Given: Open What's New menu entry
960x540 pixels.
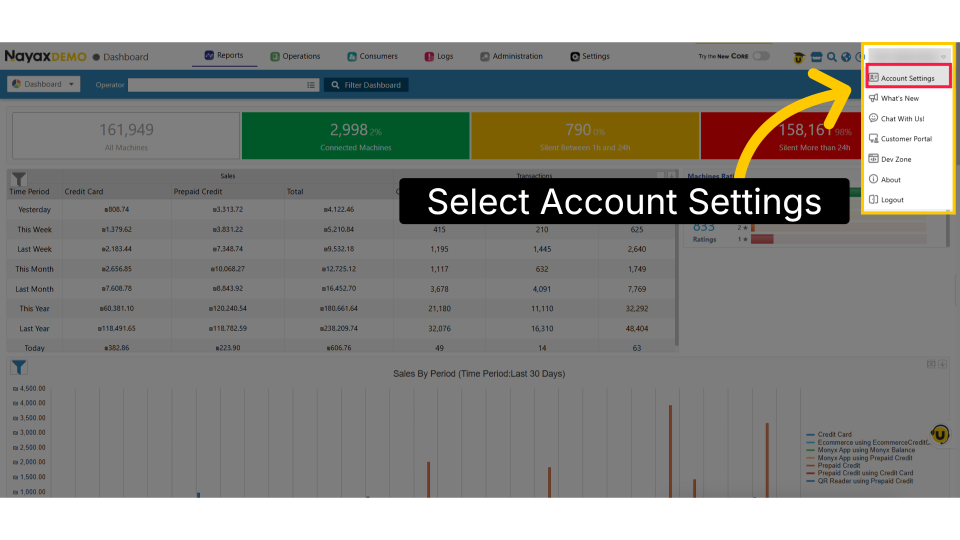Looking at the screenshot, I should tap(899, 98).
